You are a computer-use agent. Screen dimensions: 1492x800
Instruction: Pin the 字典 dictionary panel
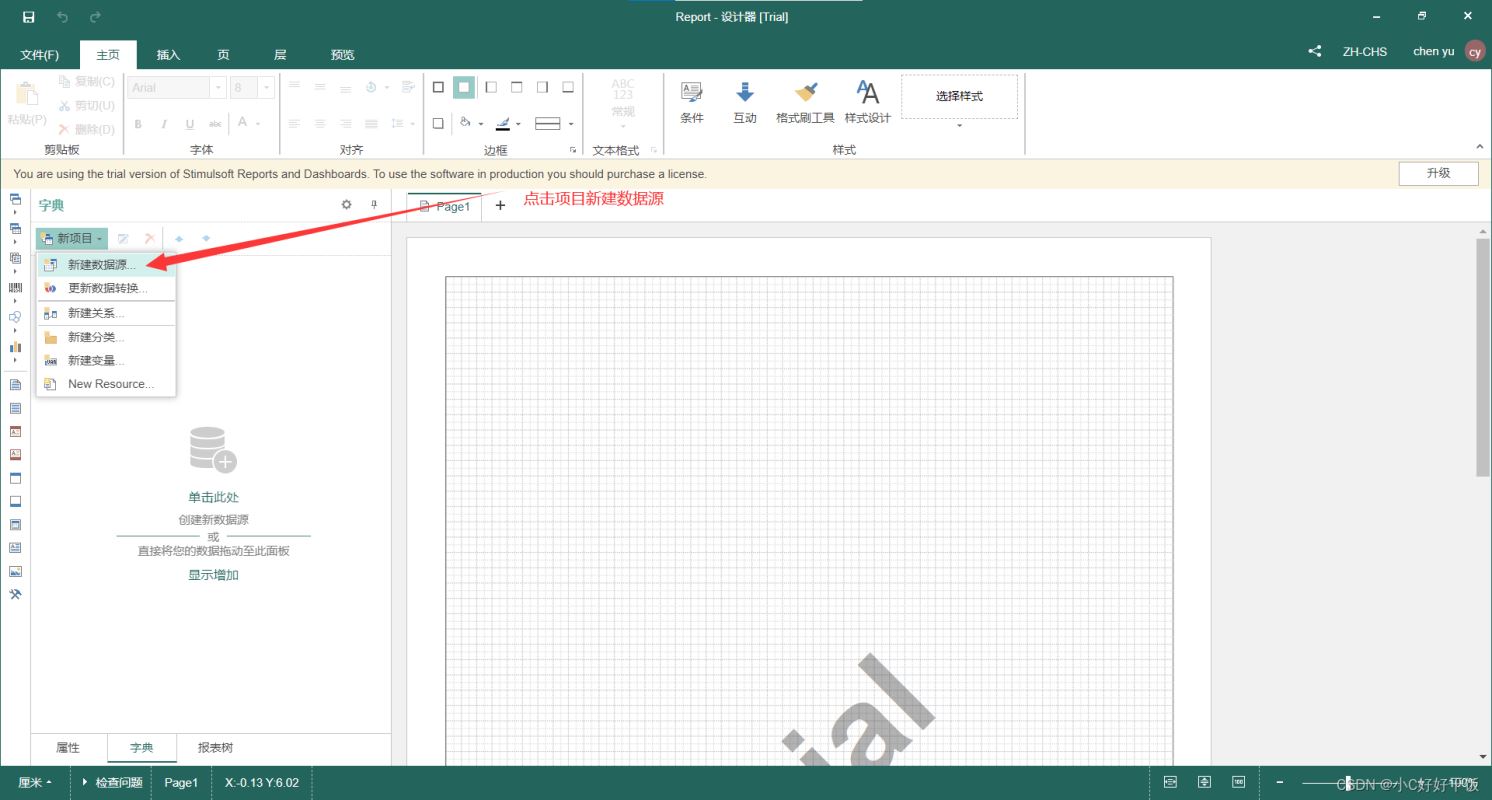click(x=375, y=204)
